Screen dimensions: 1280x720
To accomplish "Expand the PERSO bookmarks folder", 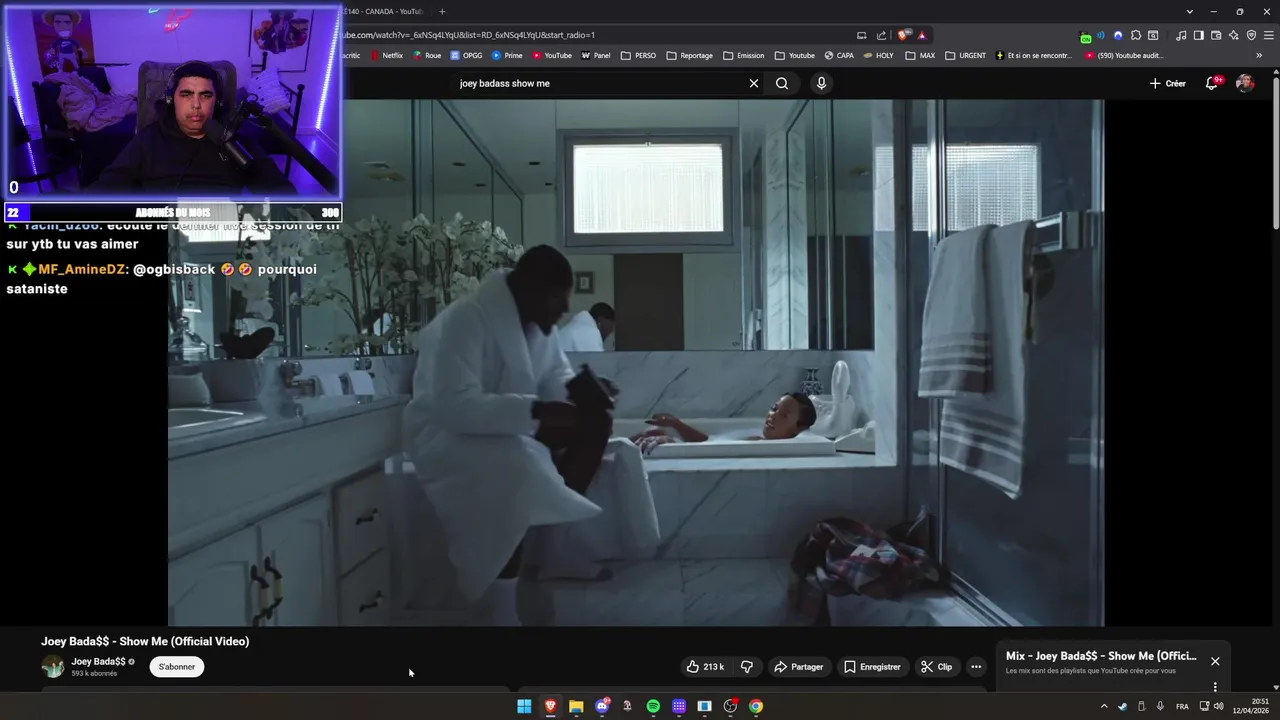I will tap(639, 55).
